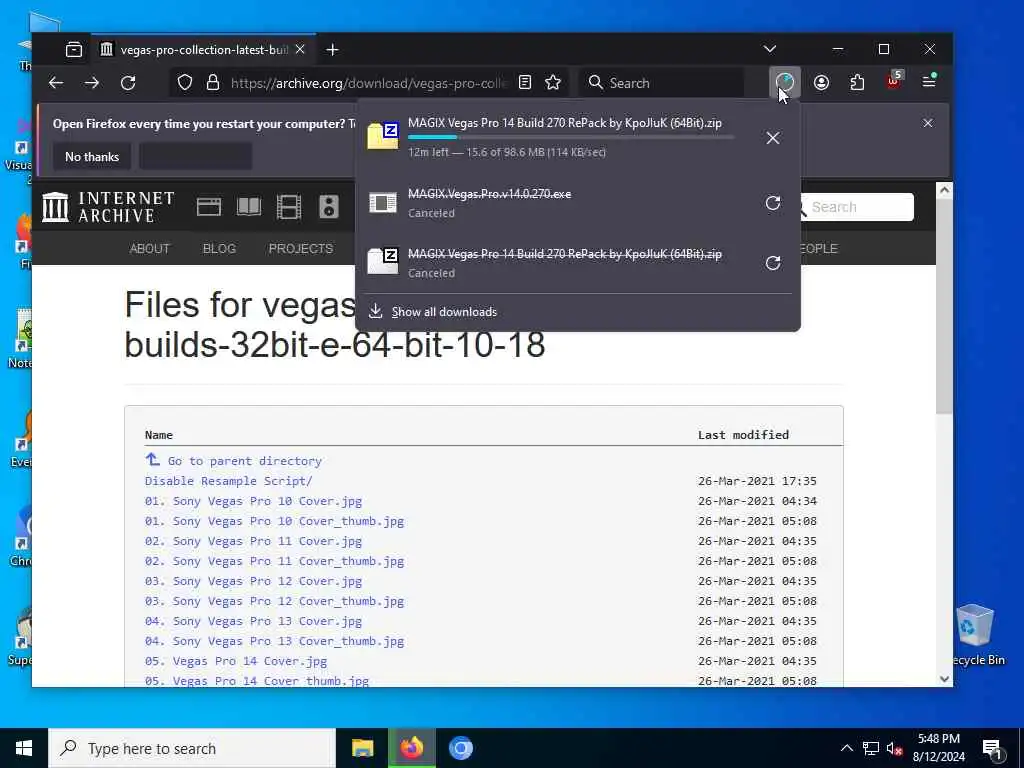Go back using the browser back arrow
Screen dimensions: 1024x768
pos(56,83)
